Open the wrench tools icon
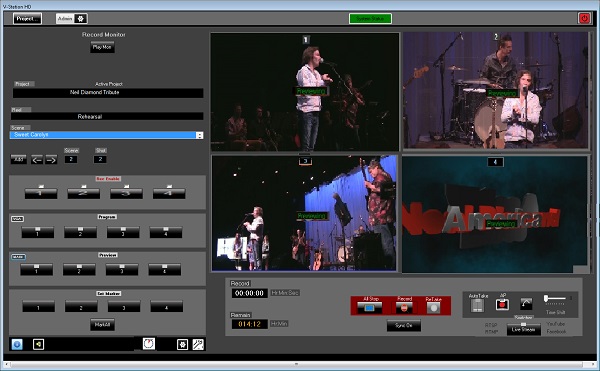600x371 pixels. pos(198,345)
